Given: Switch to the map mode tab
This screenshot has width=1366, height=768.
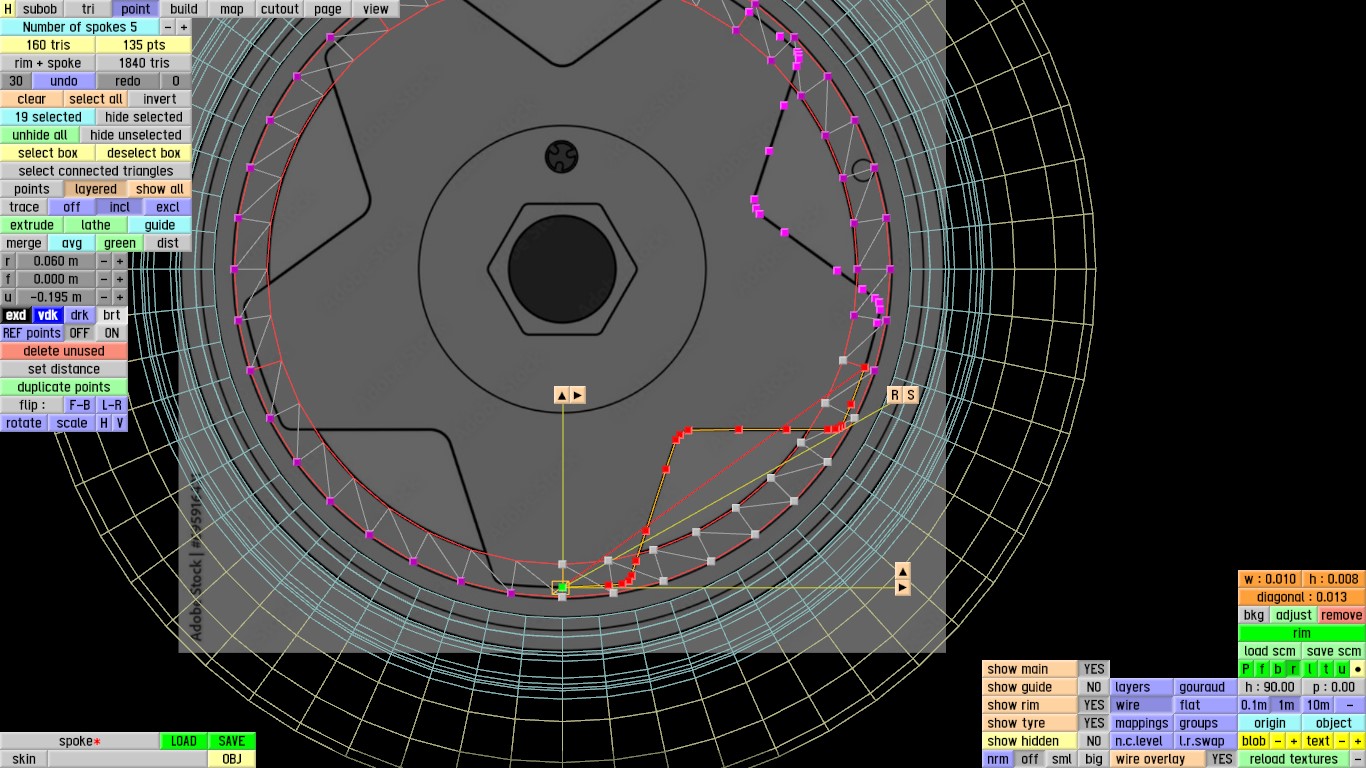Looking at the screenshot, I should click(x=232, y=9).
